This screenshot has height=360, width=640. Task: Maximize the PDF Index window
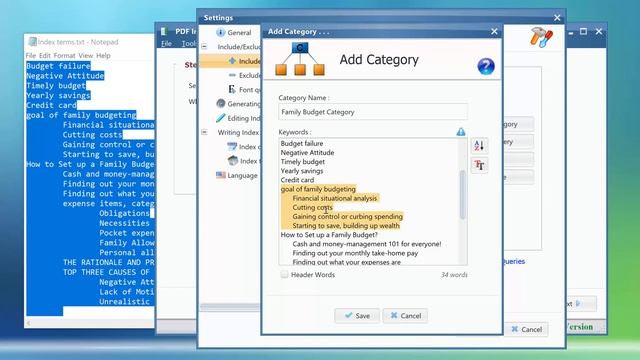coord(583,31)
